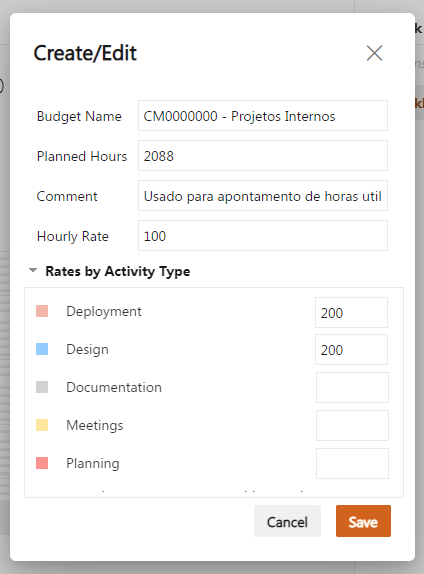Click the empty Documentation rate field
Viewport: 424px width, 574px height.
point(352,388)
